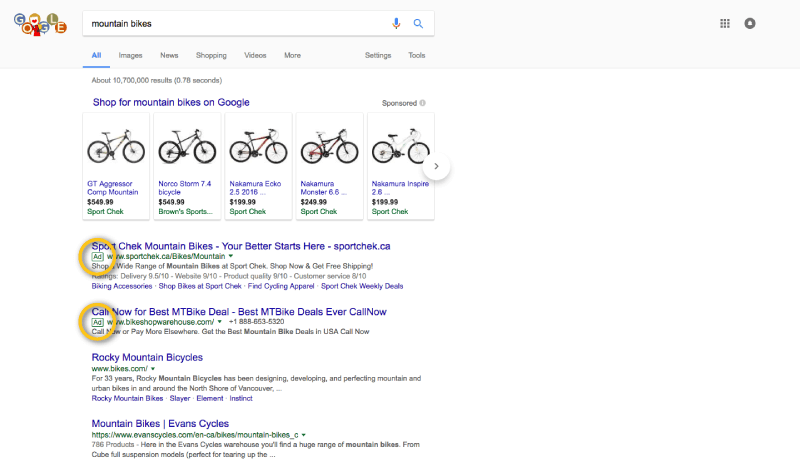
Task: Open the account profile icon
Action: click(x=749, y=23)
